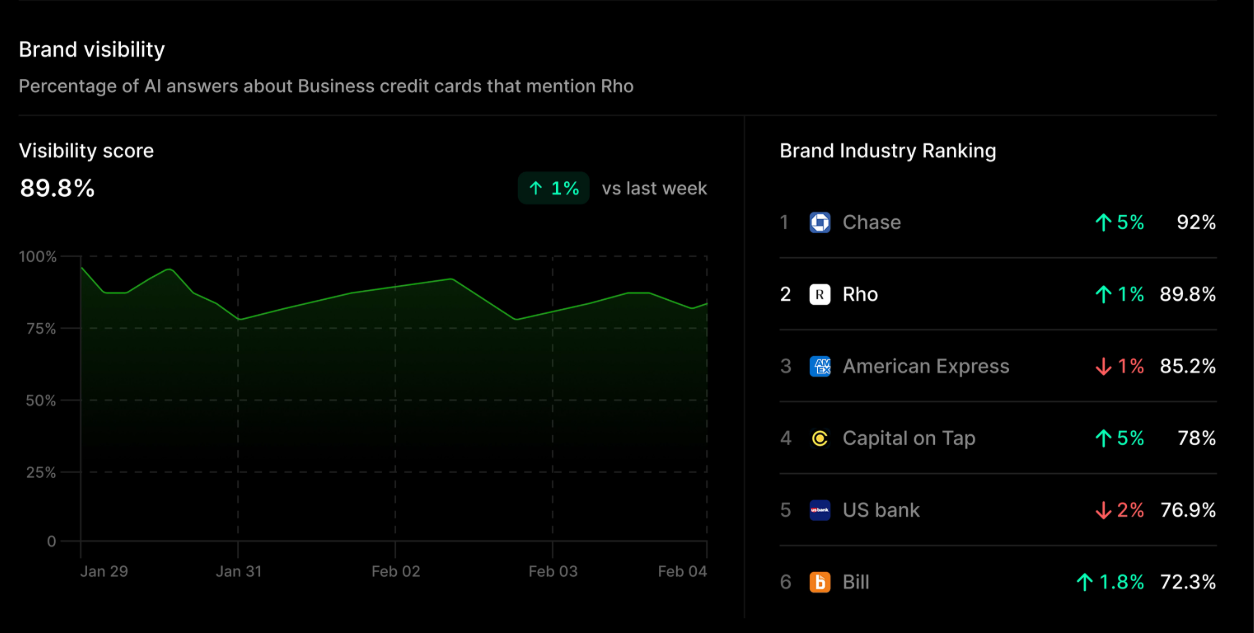Click the 75% y-axis label
This screenshot has height=633, width=1254.
(x=39, y=329)
